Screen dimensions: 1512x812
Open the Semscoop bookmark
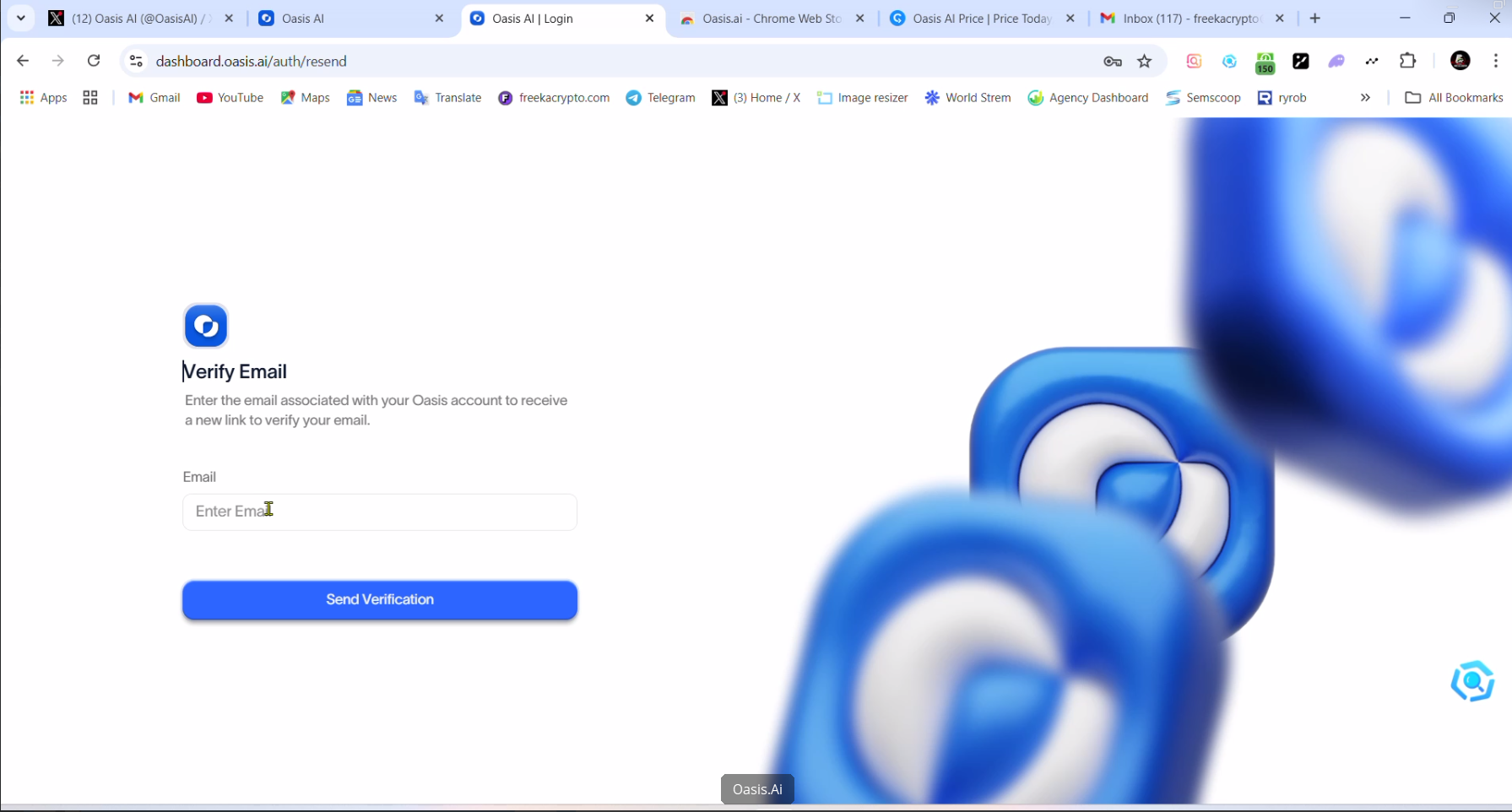1203,98
